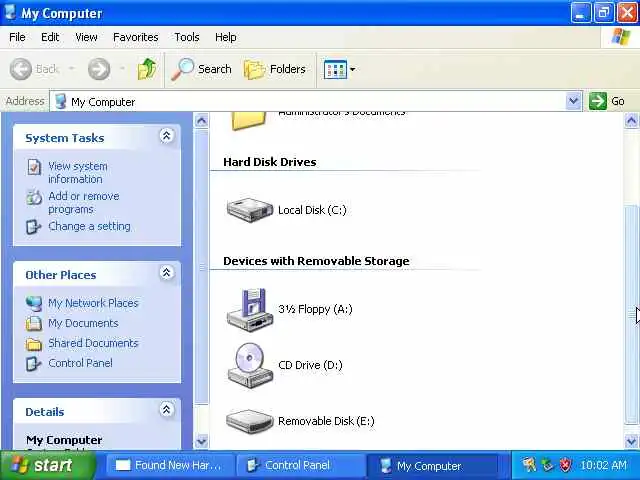Screen dimensions: 640x480
Task: Collapse the System Tasks panel
Action: [166, 136]
